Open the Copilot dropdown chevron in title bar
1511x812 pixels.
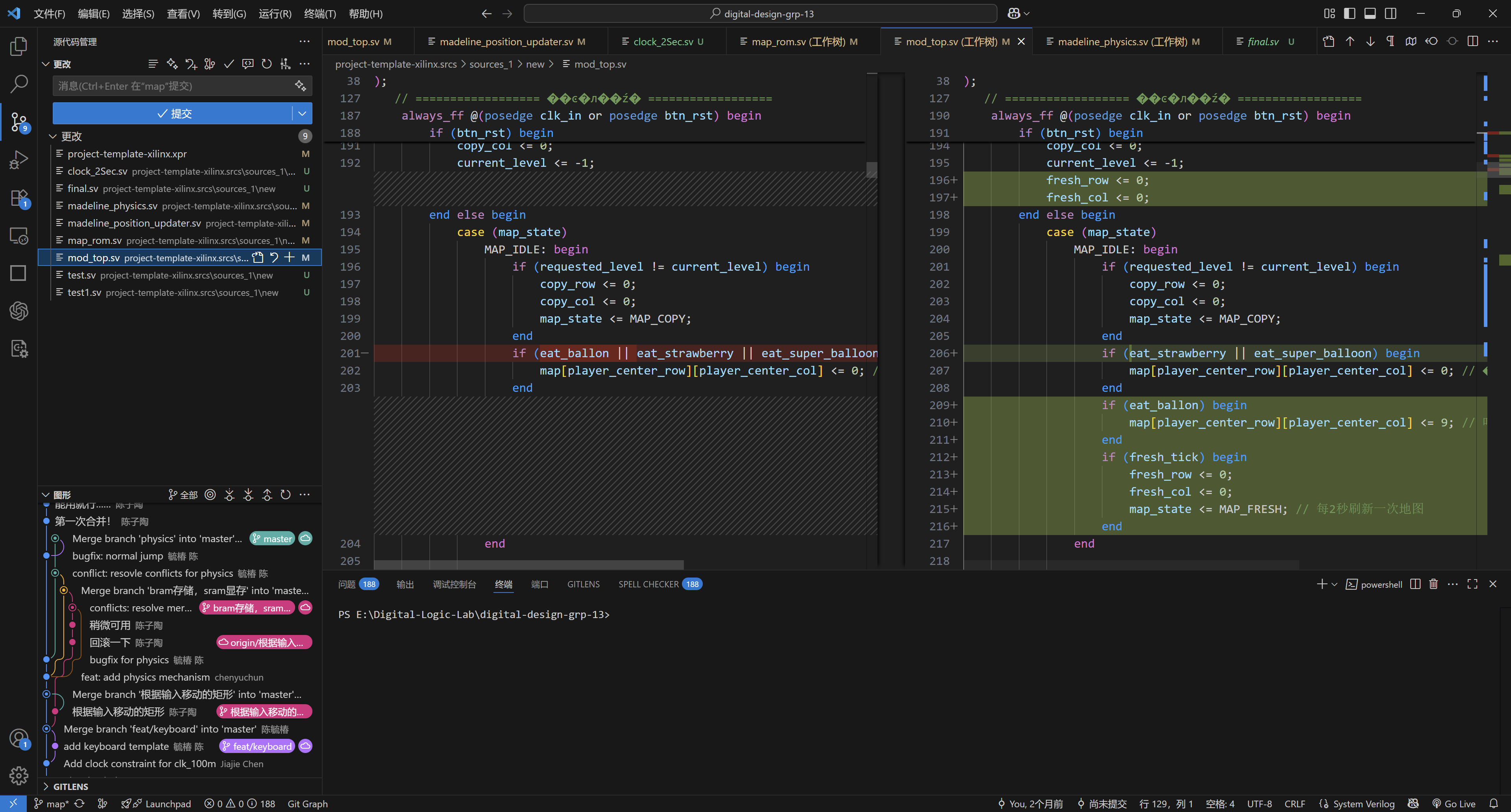point(1027,13)
